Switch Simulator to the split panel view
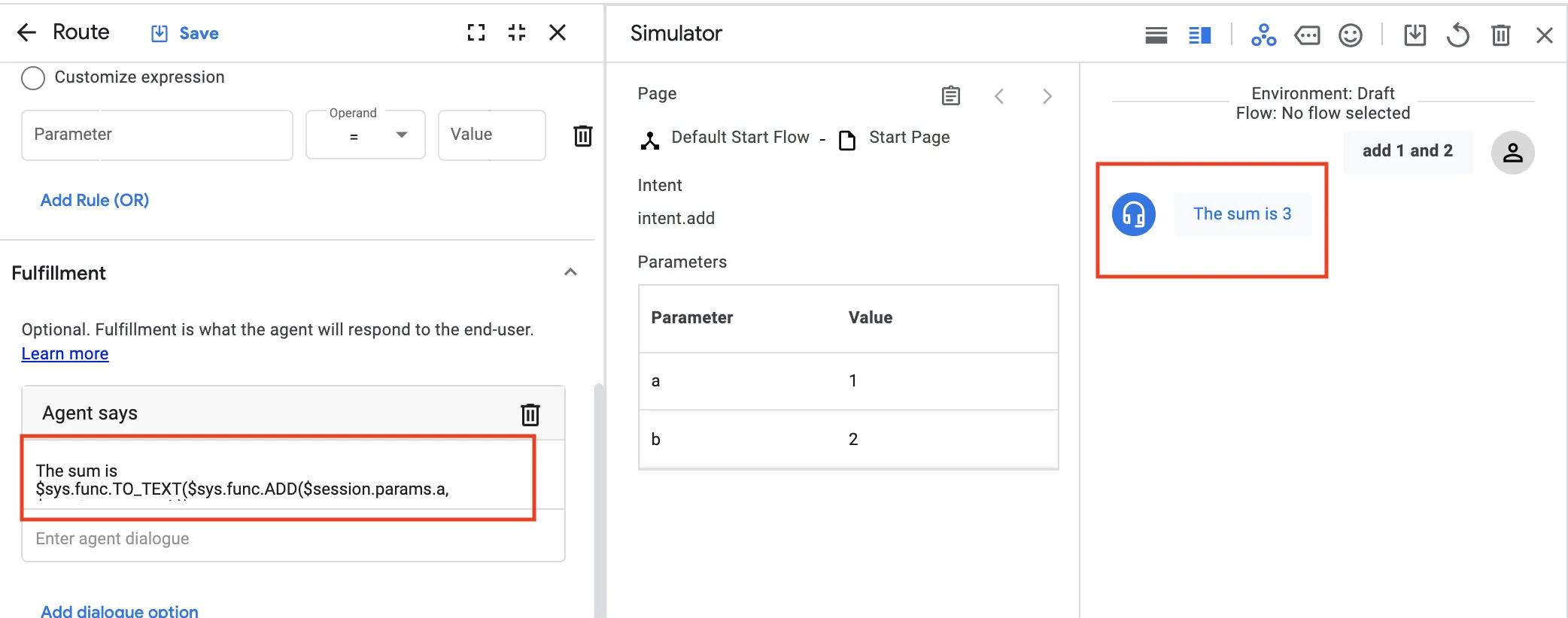Screen dimensions: 1568x618 point(1199,35)
